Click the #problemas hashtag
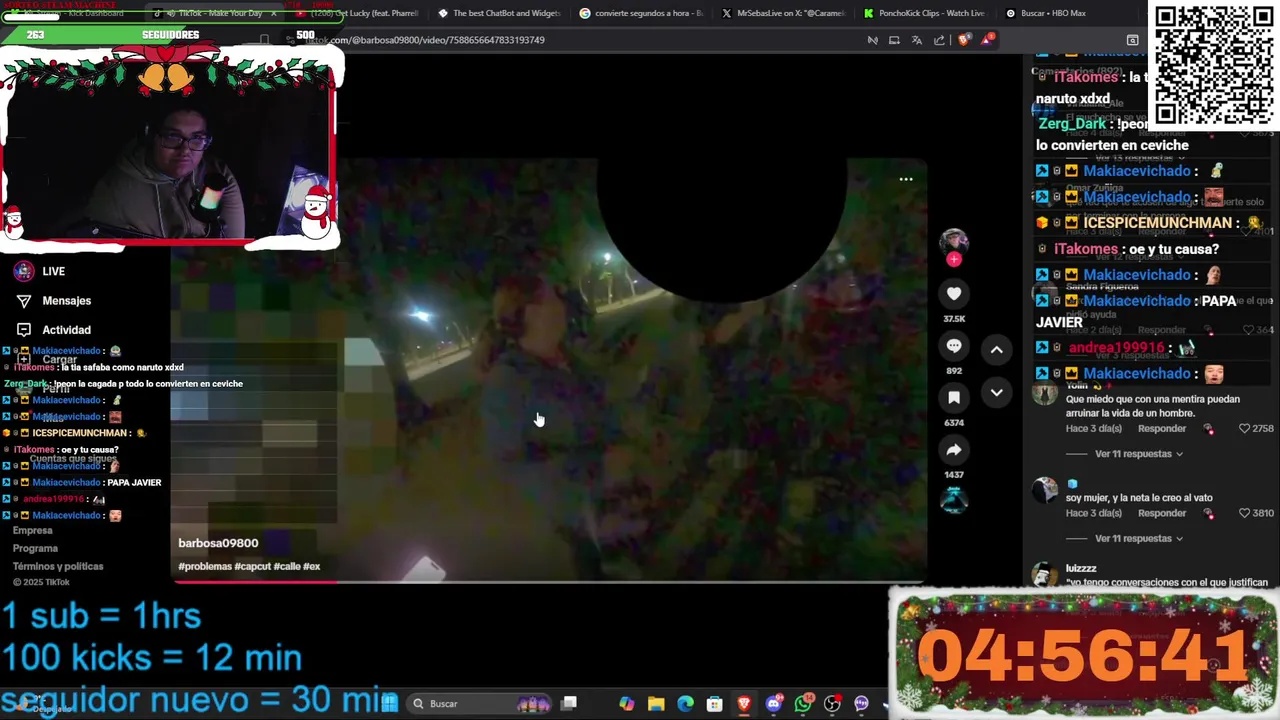The width and height of the screenshot is (1280, 720). pyautogui.click(x=204, y=566)
